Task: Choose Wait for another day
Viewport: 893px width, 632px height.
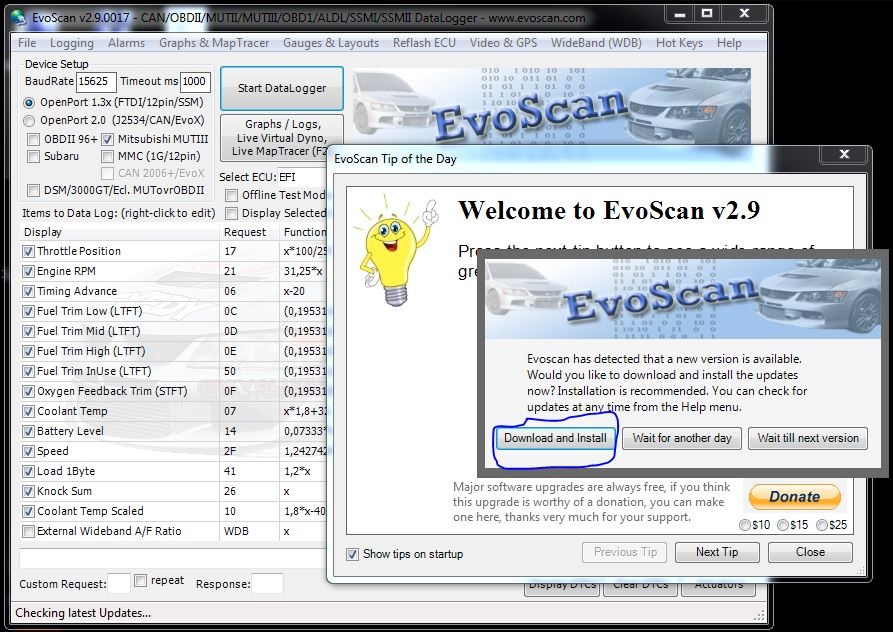Action: click(682, 438)
